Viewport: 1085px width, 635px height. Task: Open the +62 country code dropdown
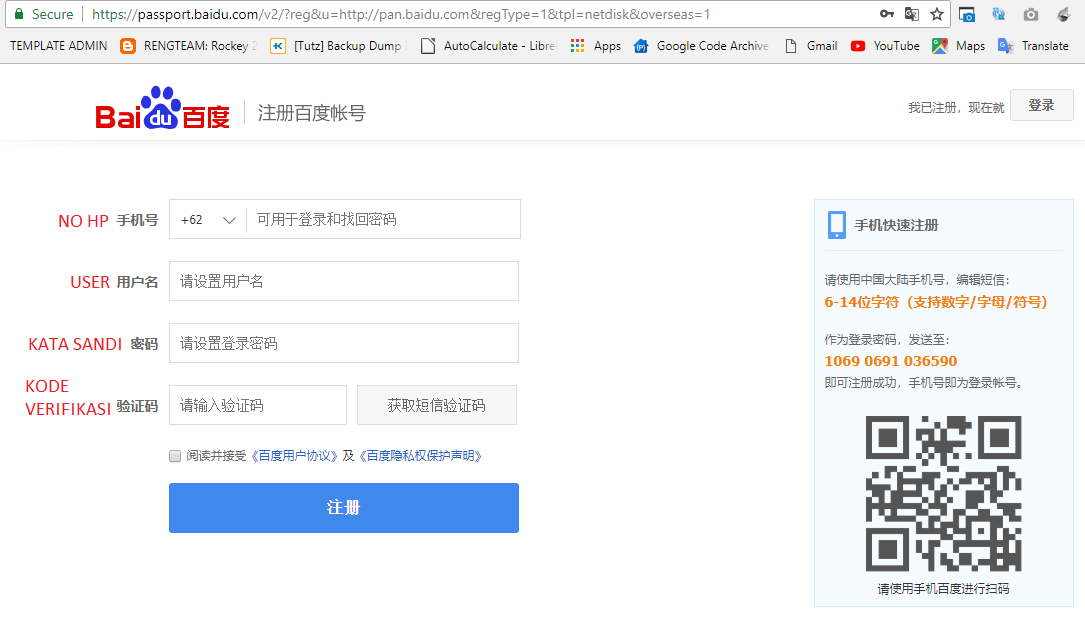coord(207,219)
